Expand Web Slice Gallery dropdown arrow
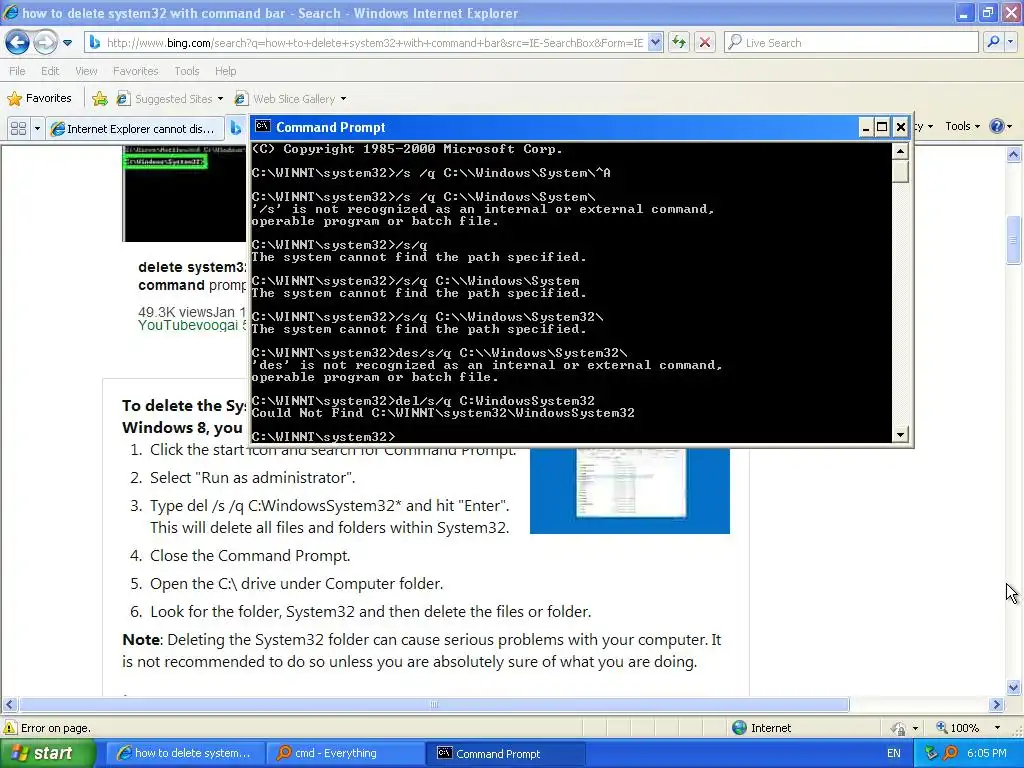Screen dimensions: 1024x768 (x=344, y=99)
